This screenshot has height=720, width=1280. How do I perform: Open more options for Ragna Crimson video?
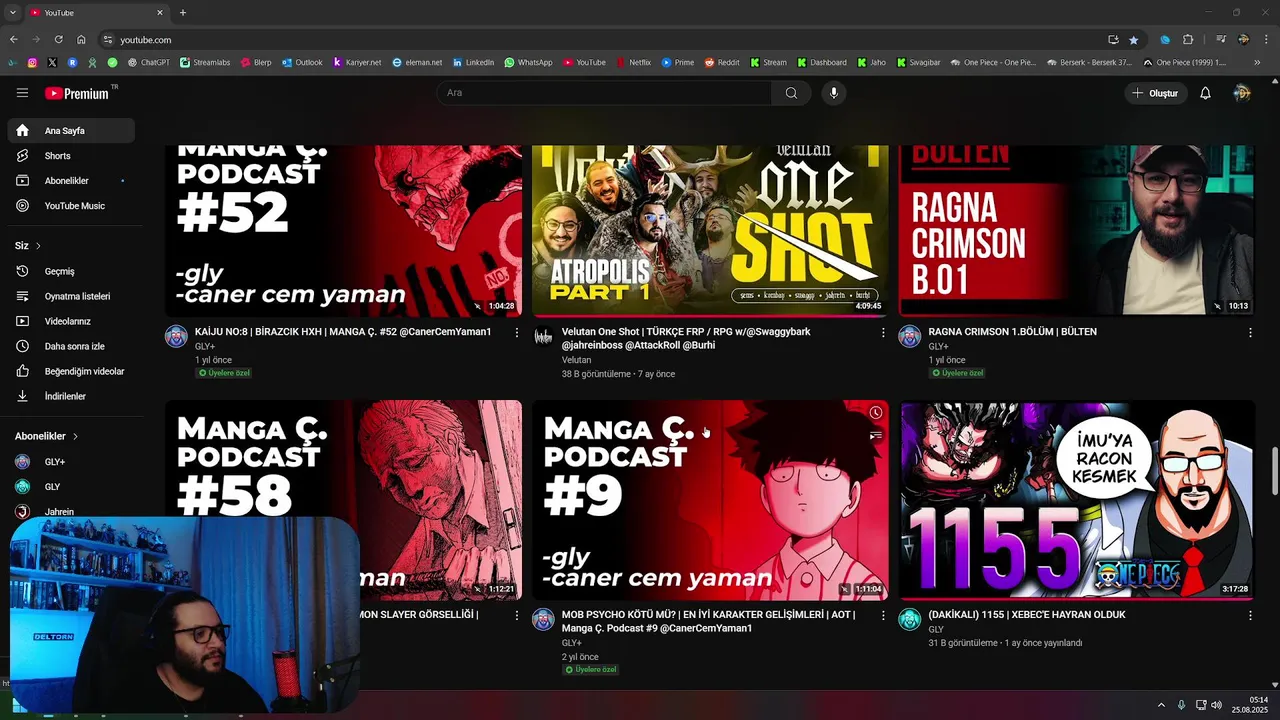pos(1250,332)
